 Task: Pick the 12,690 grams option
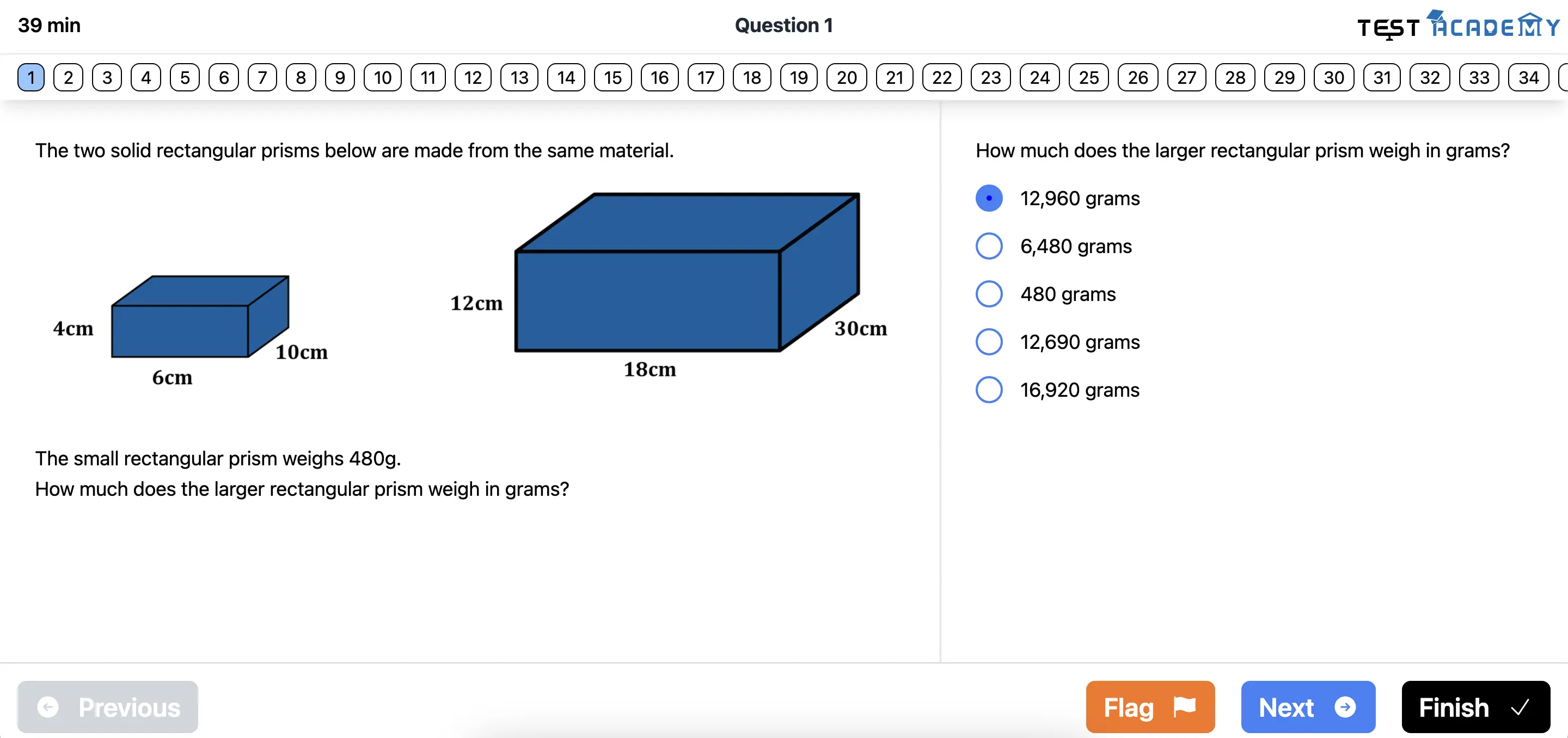[989, 342]
